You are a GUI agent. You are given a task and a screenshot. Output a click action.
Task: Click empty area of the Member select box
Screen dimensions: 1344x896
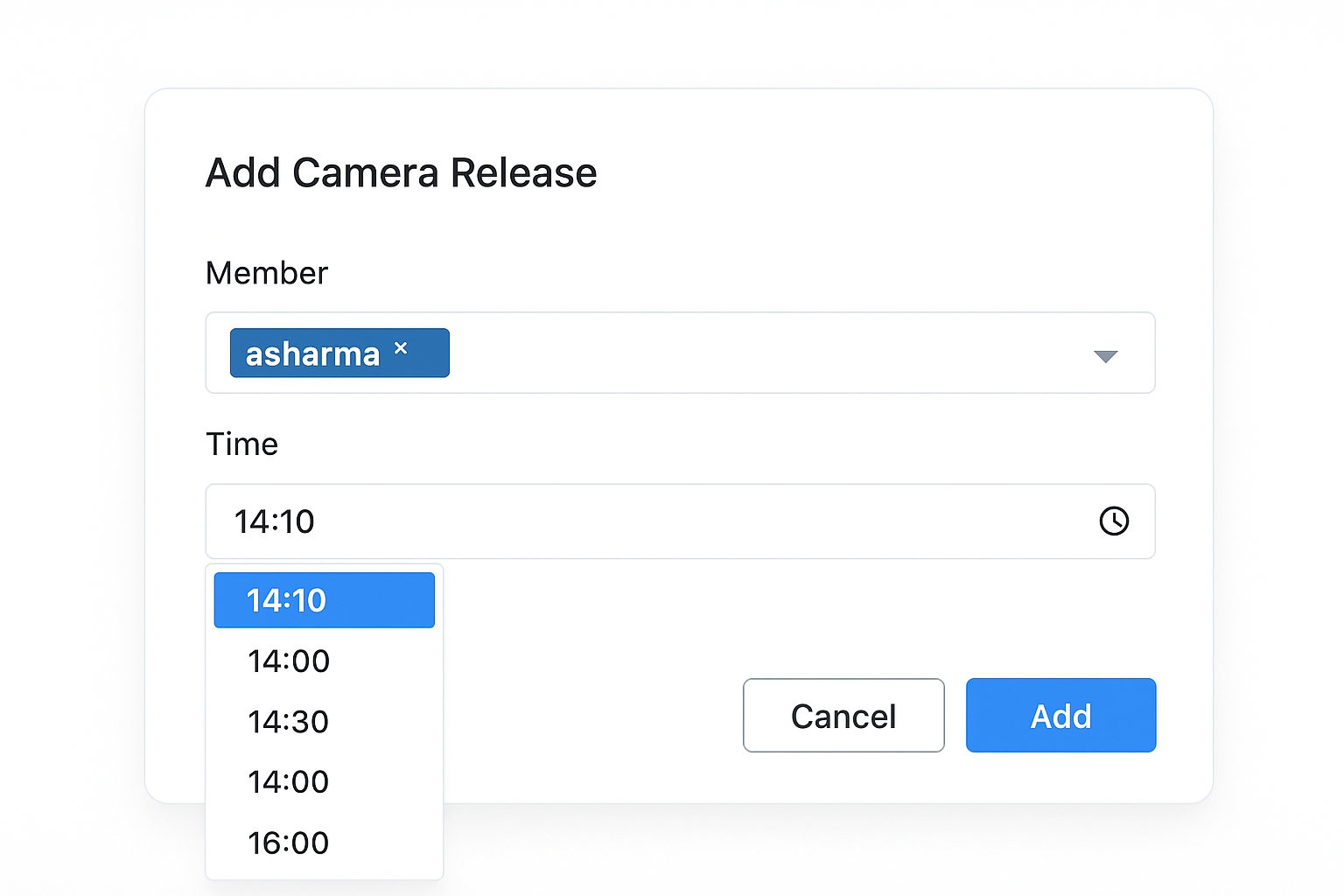click(x=744, y=353)
